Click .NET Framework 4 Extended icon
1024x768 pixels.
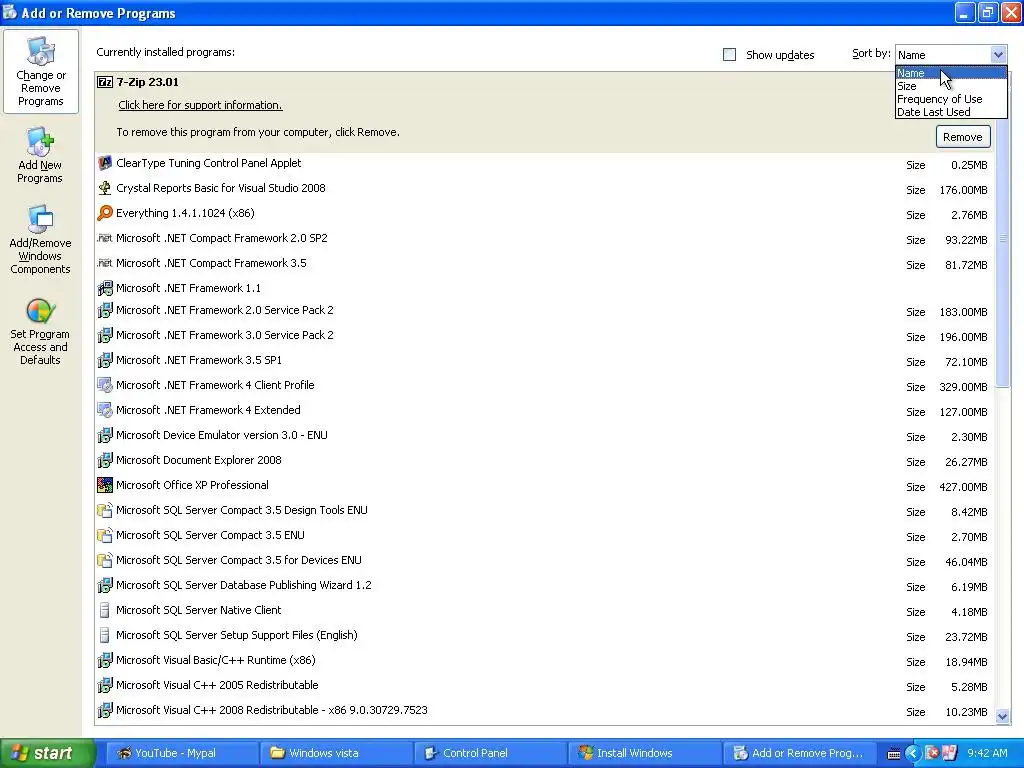pos(104,410)
